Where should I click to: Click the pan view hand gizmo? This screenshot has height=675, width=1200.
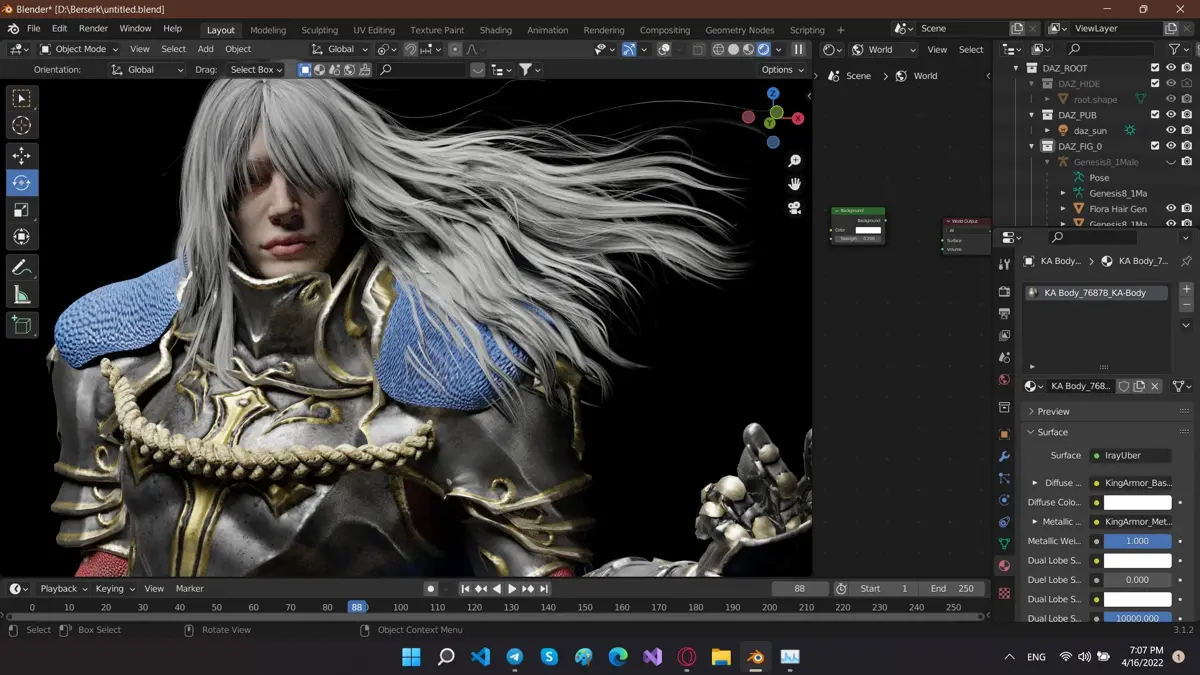[794, 184]
